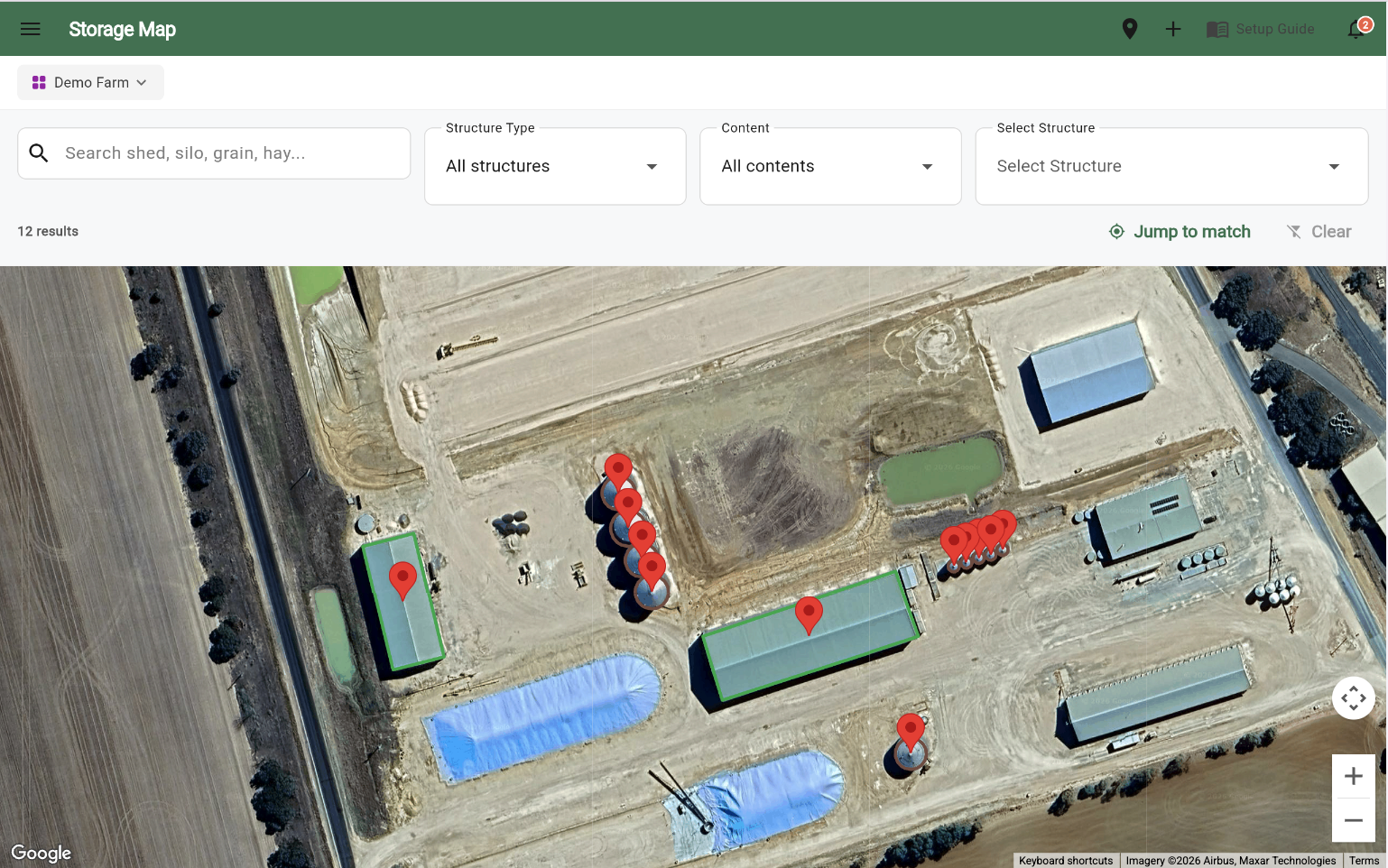Image resolution: width=1388 pixels, height=868 pixels.
Task: Open Keyboard shortcuts
Action: [1066, 861]
